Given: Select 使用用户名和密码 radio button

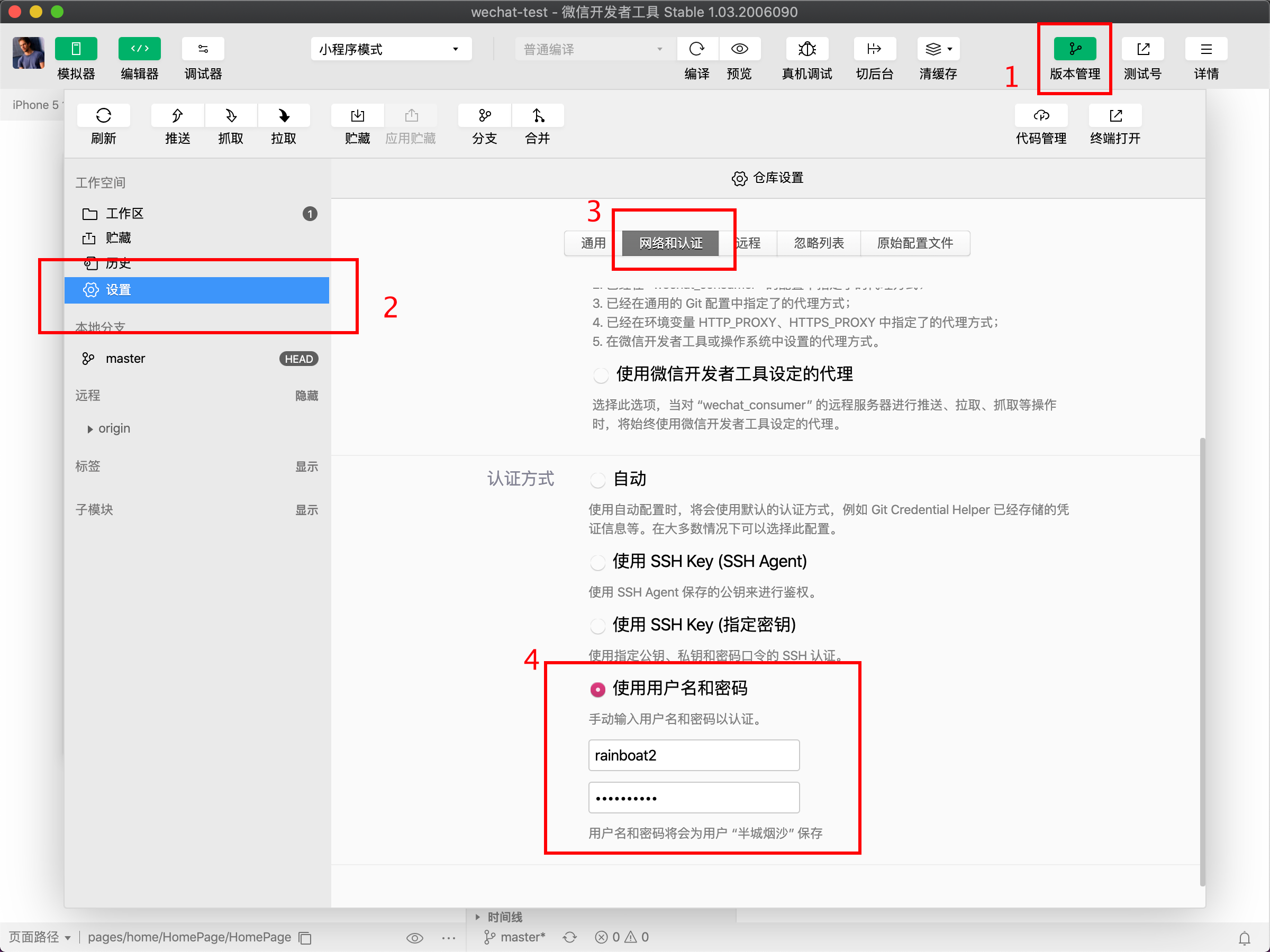Looking at the screenshot, I should [x=597, y=689].
